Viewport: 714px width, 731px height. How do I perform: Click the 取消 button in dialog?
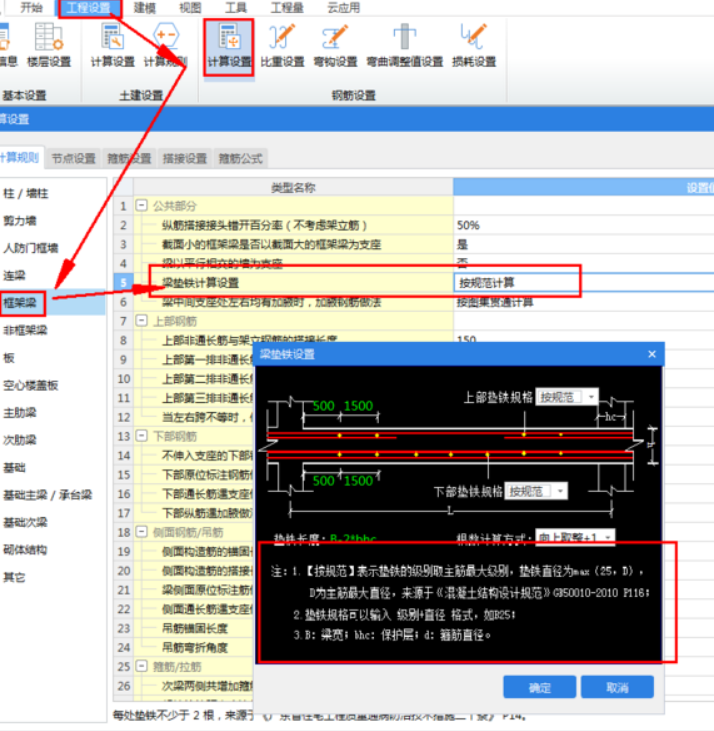click(617, 688)
